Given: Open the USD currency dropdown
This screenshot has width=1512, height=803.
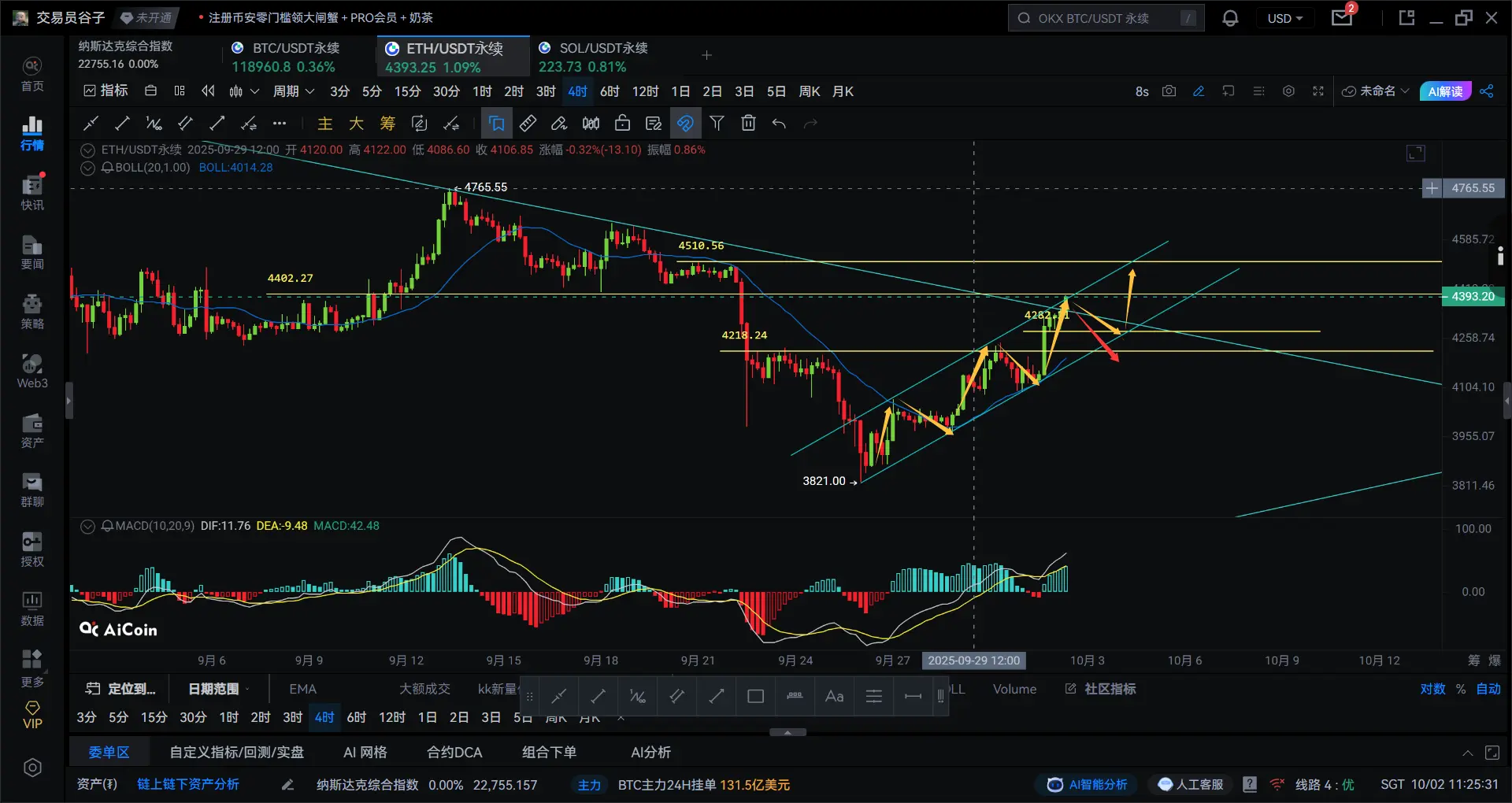Looking at the screenshot, I should (x=1285, y=18).
